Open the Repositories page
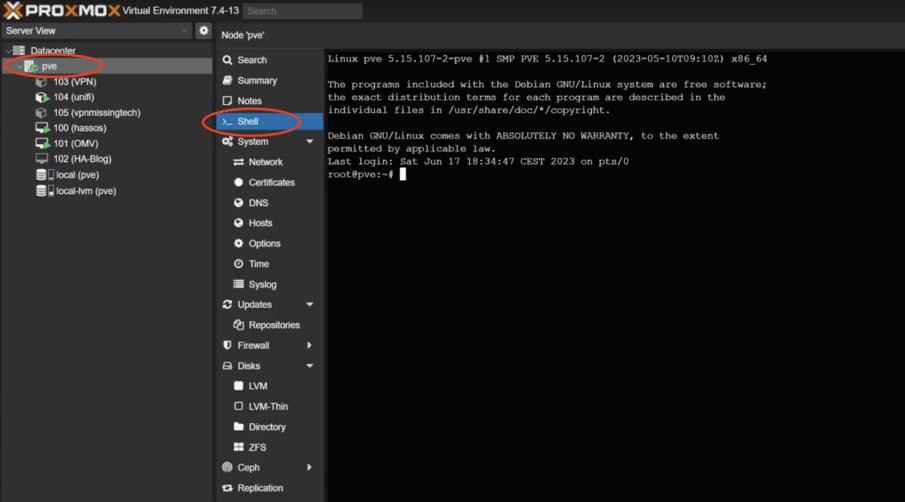 [x=273, y=325]
